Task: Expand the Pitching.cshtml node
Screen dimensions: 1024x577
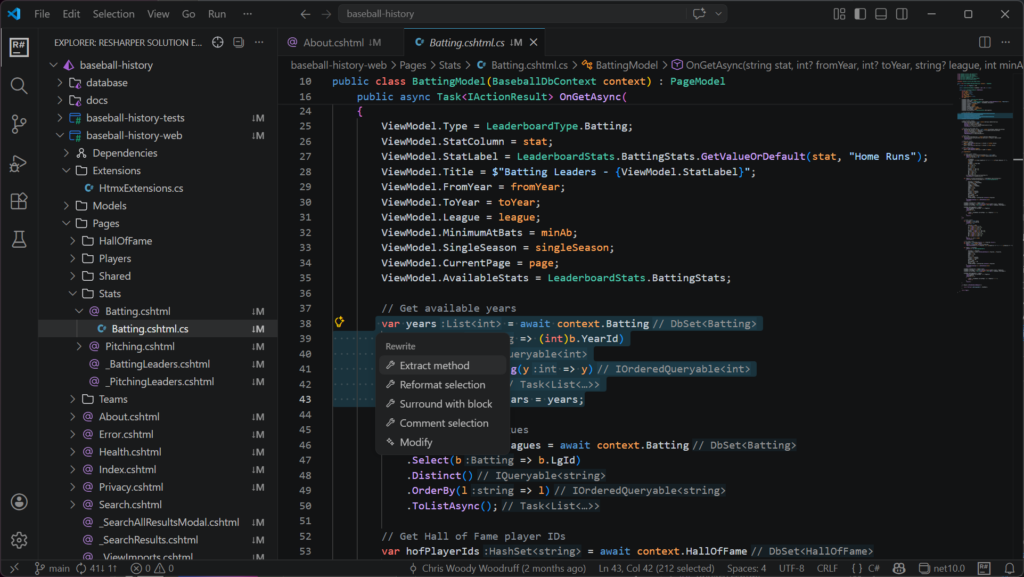Action: click(x=80, y=346)
